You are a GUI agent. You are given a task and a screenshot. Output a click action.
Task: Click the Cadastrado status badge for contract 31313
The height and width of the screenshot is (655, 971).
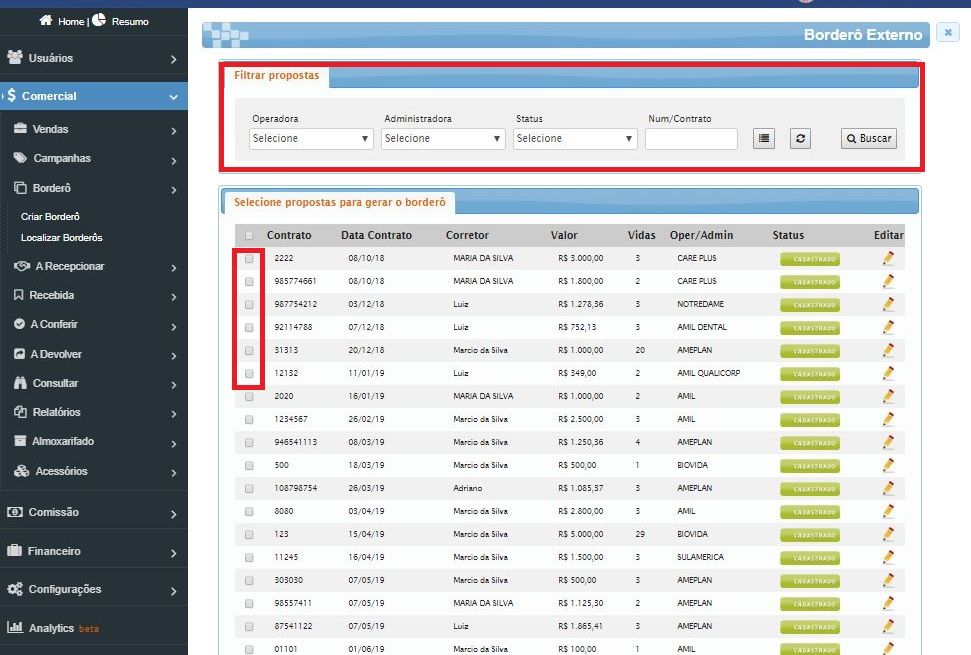(x=809, y=350)
